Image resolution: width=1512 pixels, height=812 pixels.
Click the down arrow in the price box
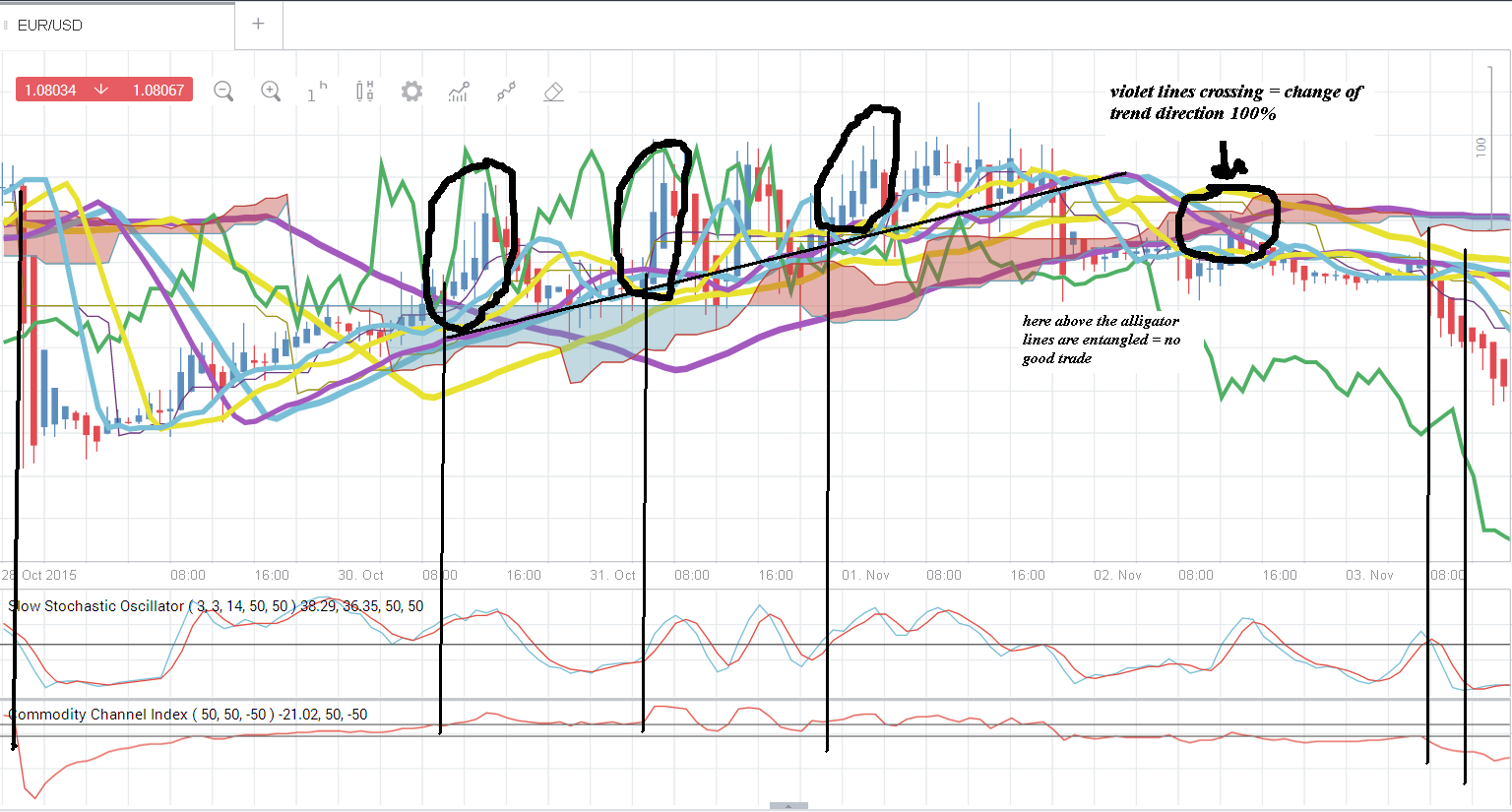[101, 90]
